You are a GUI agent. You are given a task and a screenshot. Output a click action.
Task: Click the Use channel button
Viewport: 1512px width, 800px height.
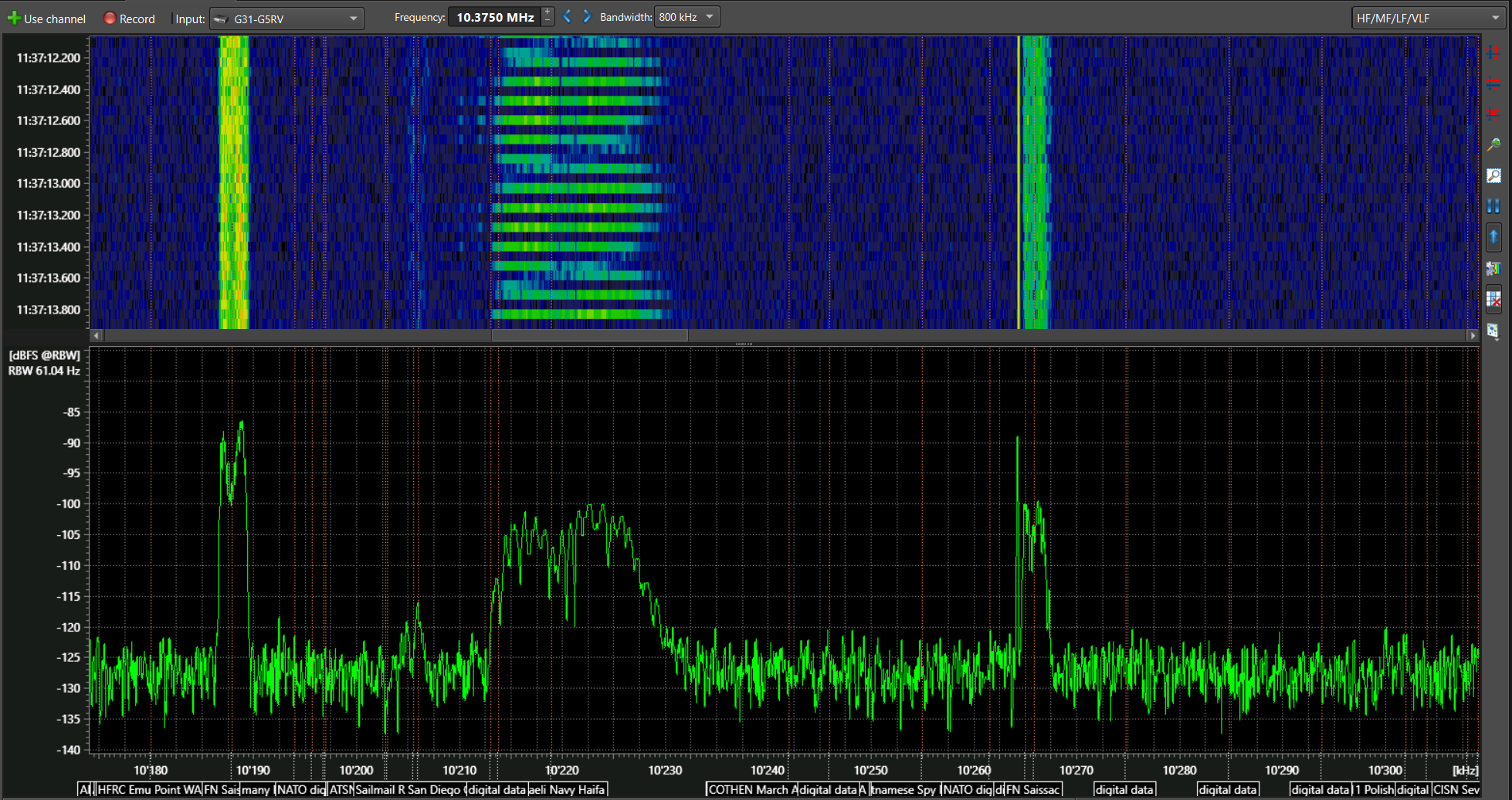pos(46,19)
